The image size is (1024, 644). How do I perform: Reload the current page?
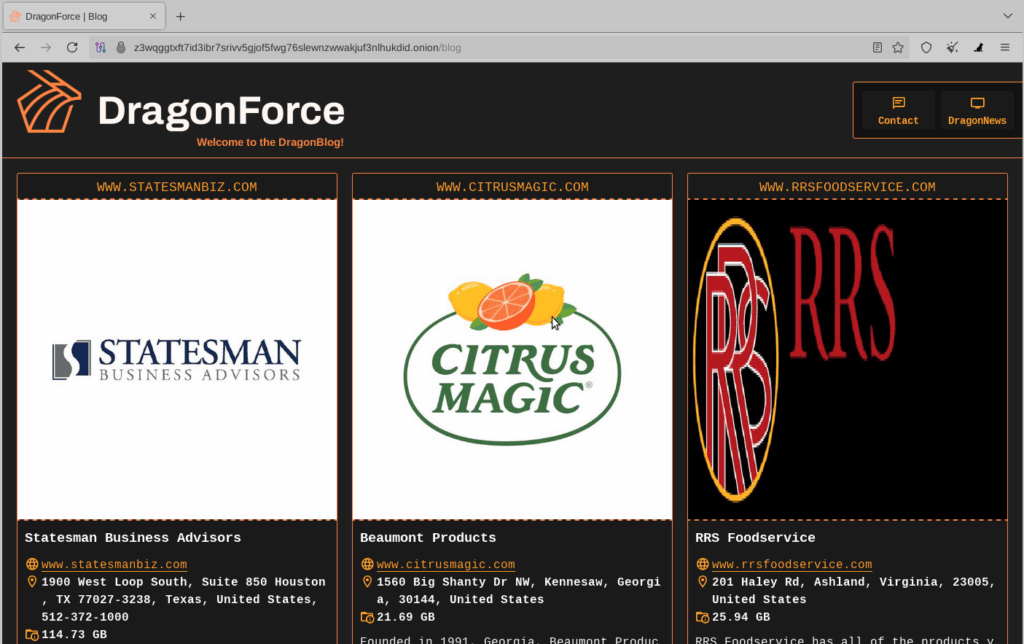[72, 48]
